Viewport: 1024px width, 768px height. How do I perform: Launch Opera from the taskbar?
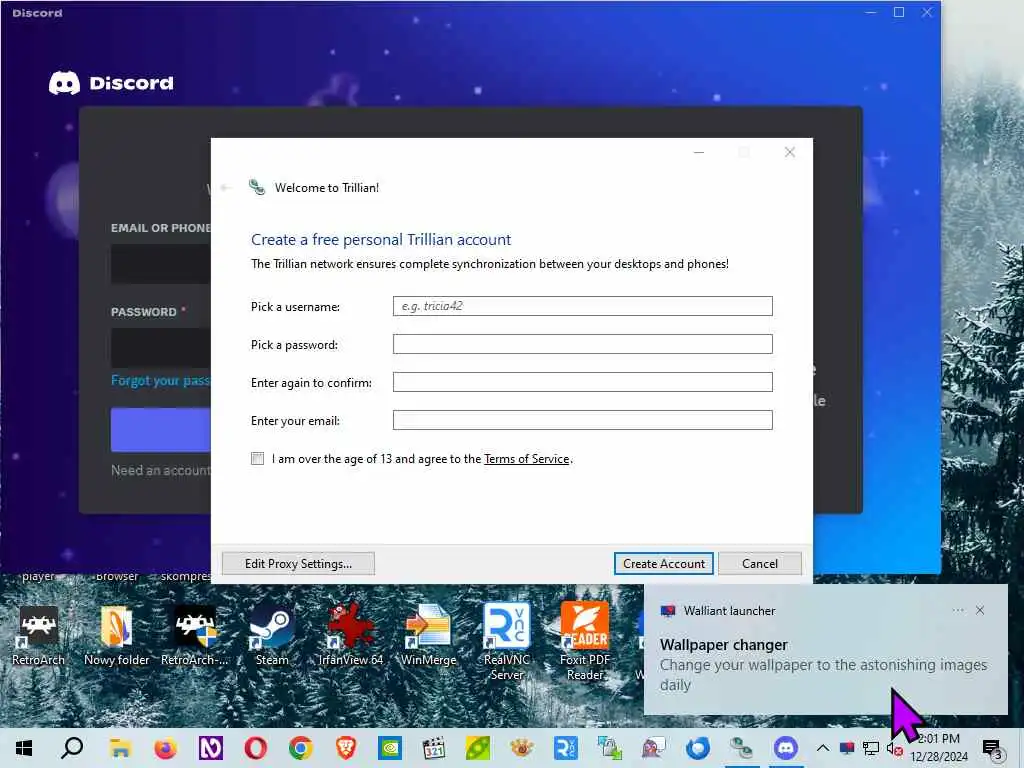click(255, 748)
